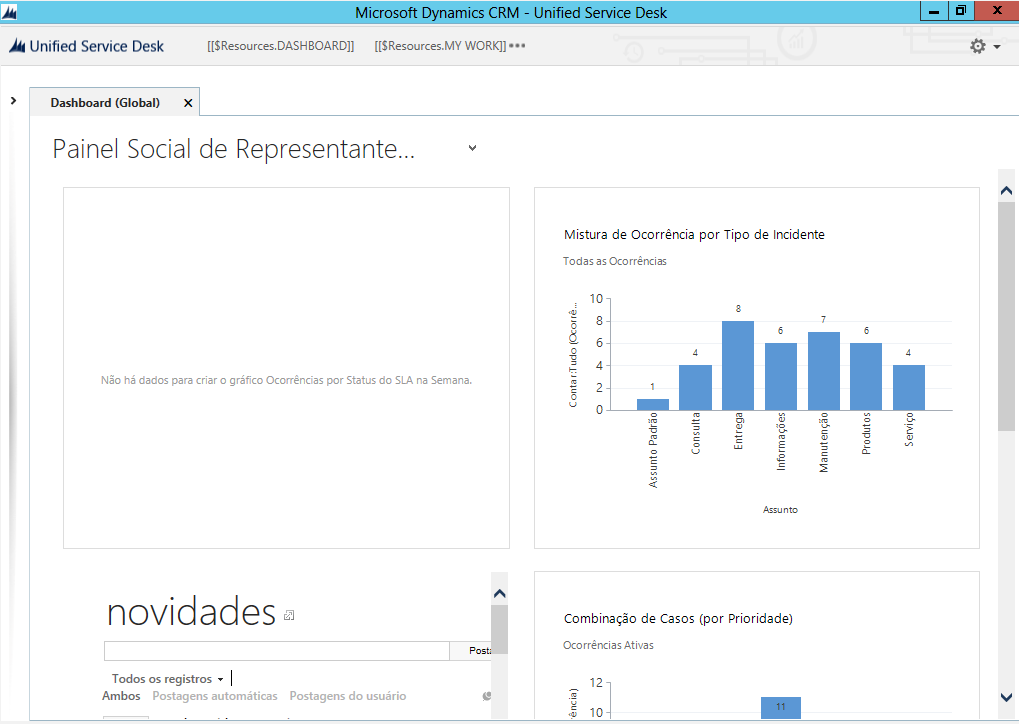Viewport: 1019px width, 724px height.
Task: Click the Postar button
Action: (479, 651)
